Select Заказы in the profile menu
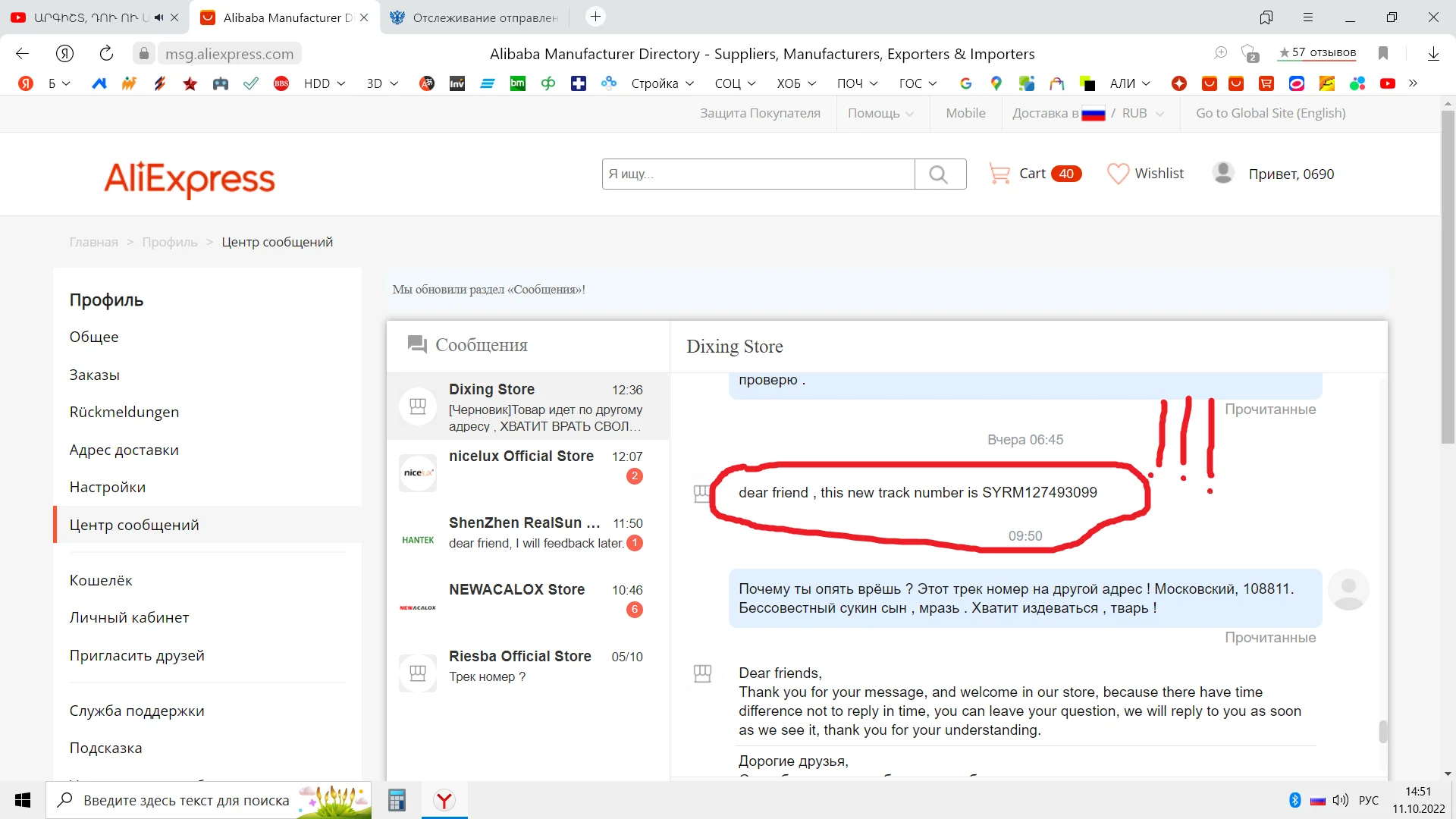 tap(95, 375)
